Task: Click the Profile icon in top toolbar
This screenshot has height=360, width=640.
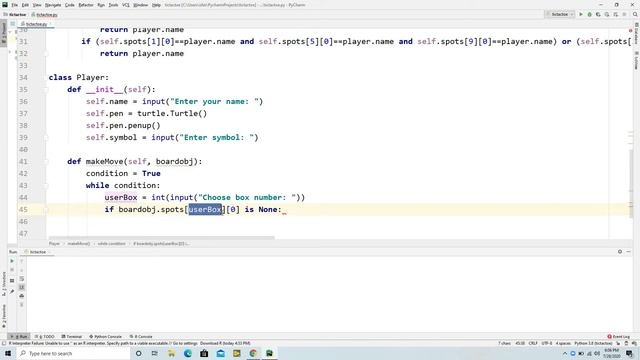Action: tap(607, 14)
